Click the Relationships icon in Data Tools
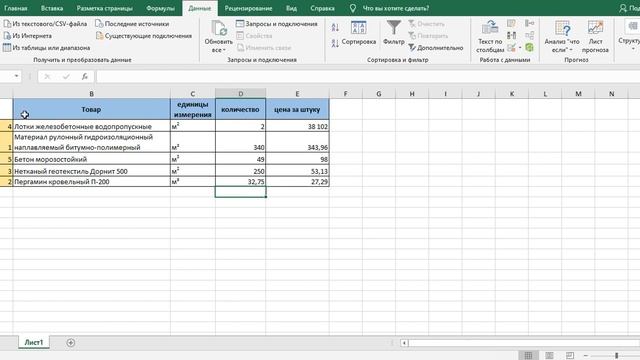Viewport: 640px width, 360px height. point(529,36)
